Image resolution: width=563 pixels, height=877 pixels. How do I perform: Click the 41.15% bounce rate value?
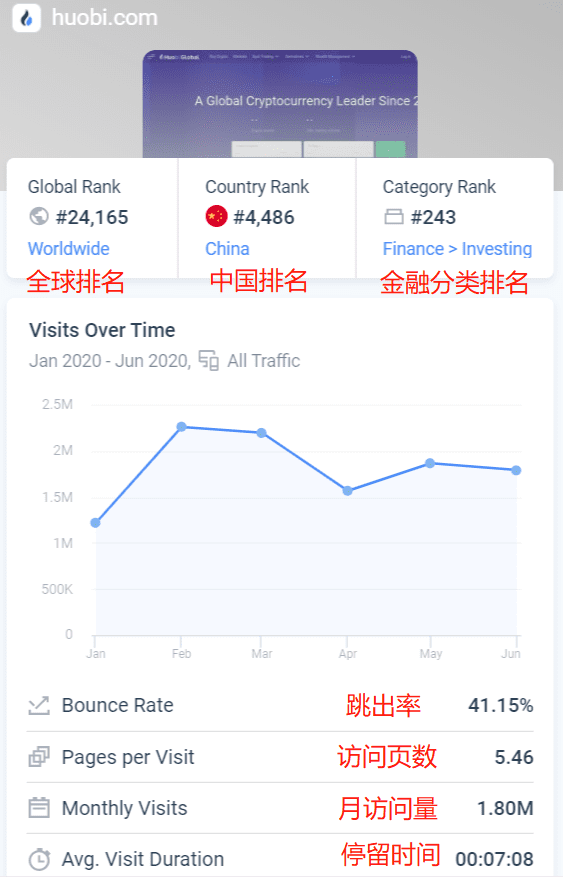coord(500,705)
